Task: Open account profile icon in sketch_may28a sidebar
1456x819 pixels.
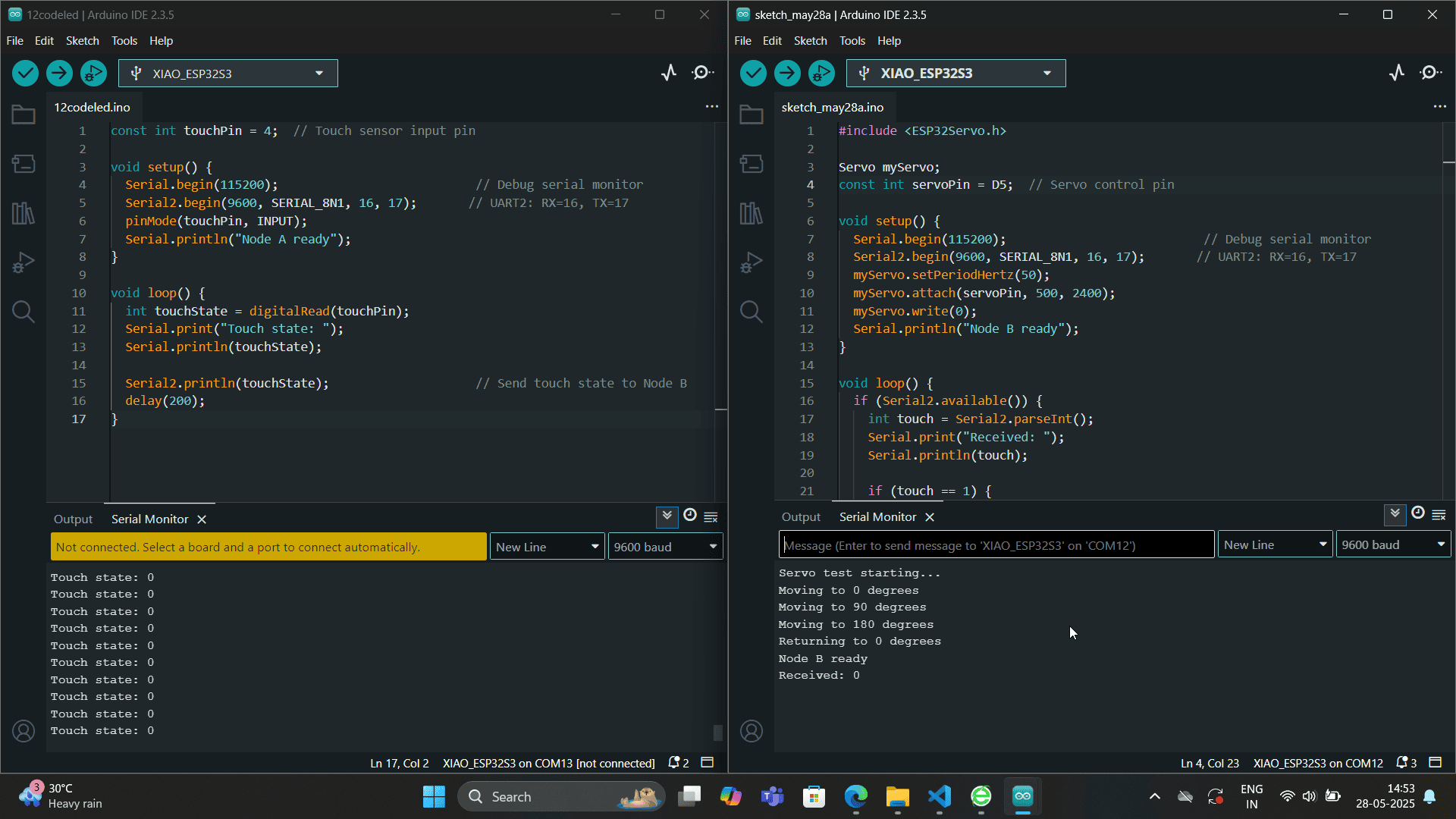Action: [x=752, y=731]
